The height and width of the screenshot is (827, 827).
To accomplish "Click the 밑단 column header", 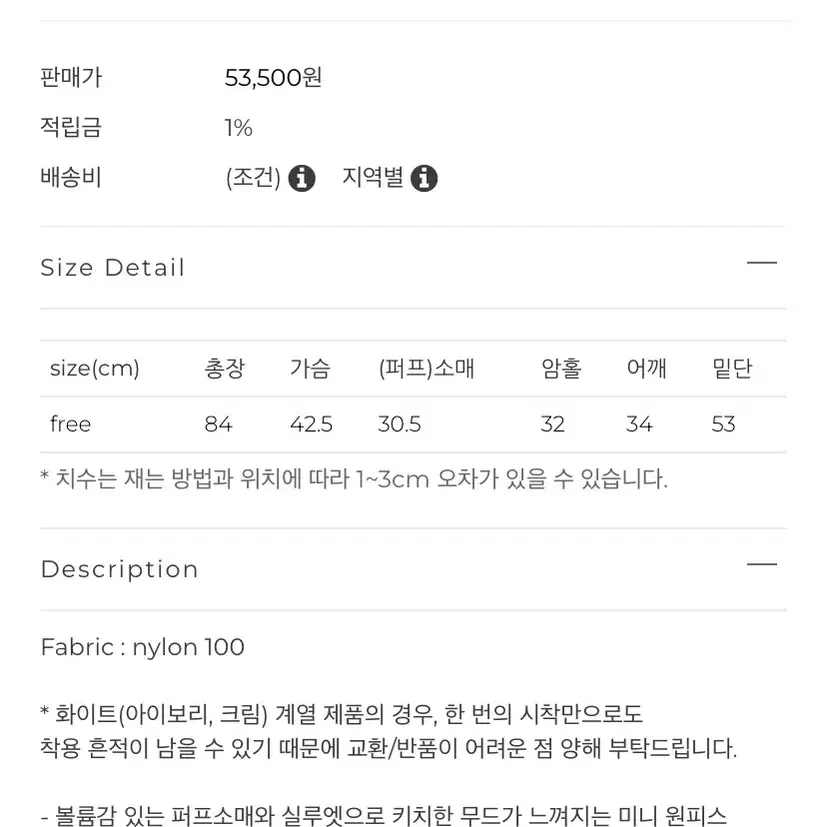I will [732, 368].
